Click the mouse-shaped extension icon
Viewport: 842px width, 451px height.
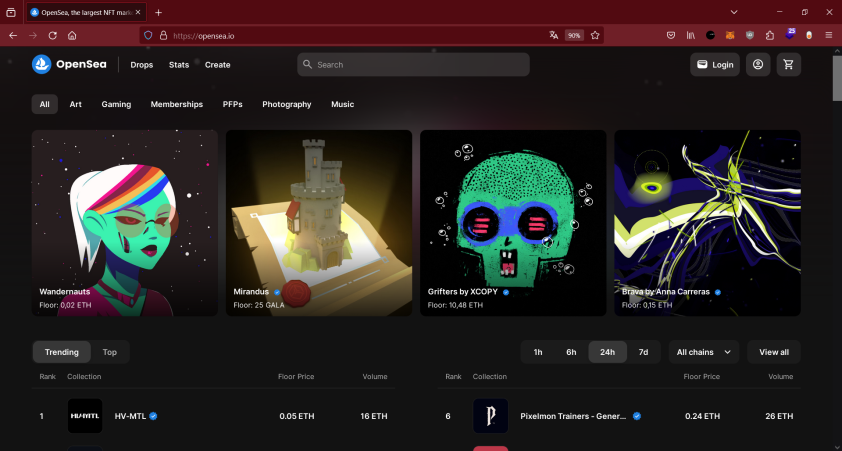[809, 35]
